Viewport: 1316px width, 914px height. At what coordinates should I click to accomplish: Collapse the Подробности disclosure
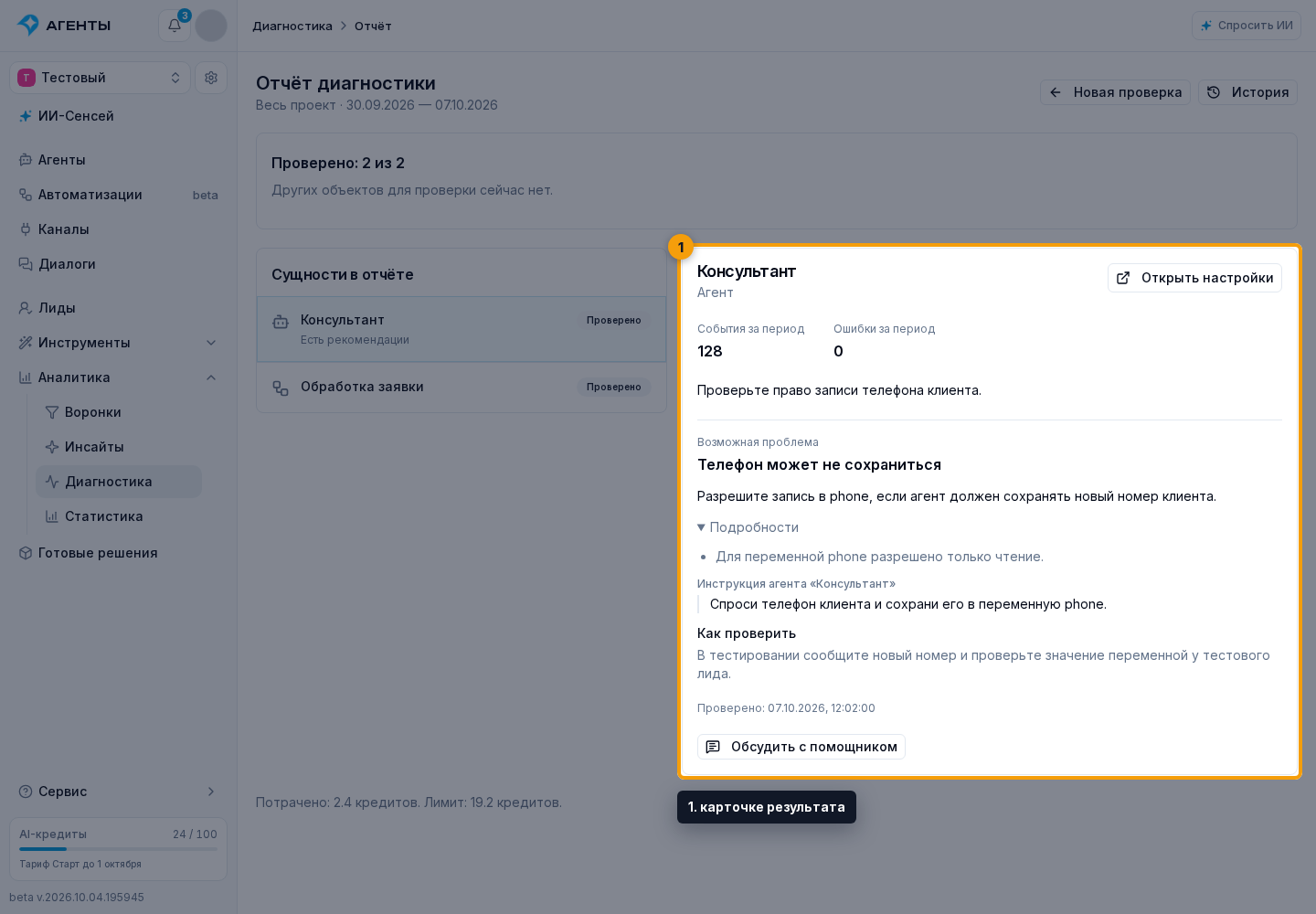tap(748, 527)
